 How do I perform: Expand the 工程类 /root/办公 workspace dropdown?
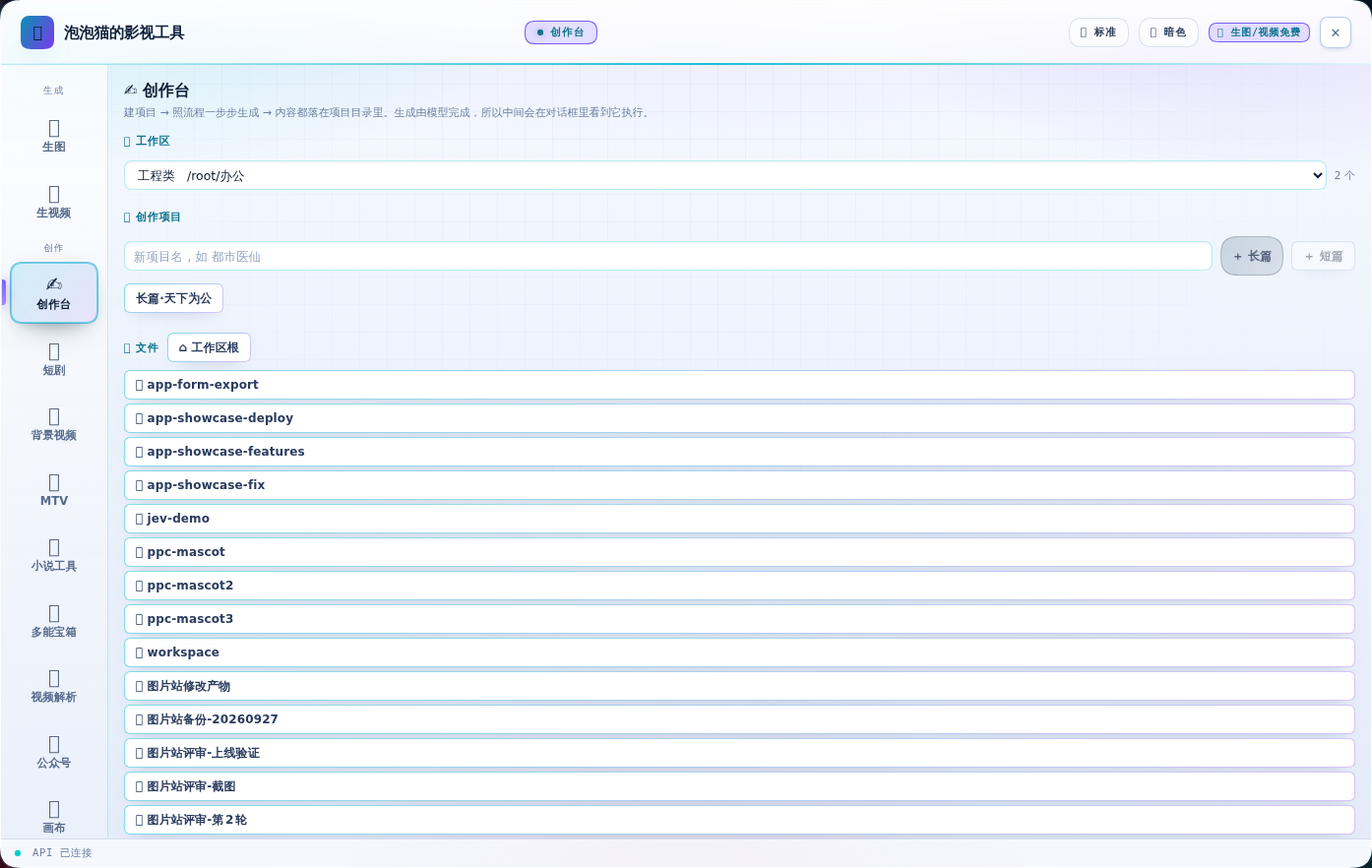click(x=725, y=175)
